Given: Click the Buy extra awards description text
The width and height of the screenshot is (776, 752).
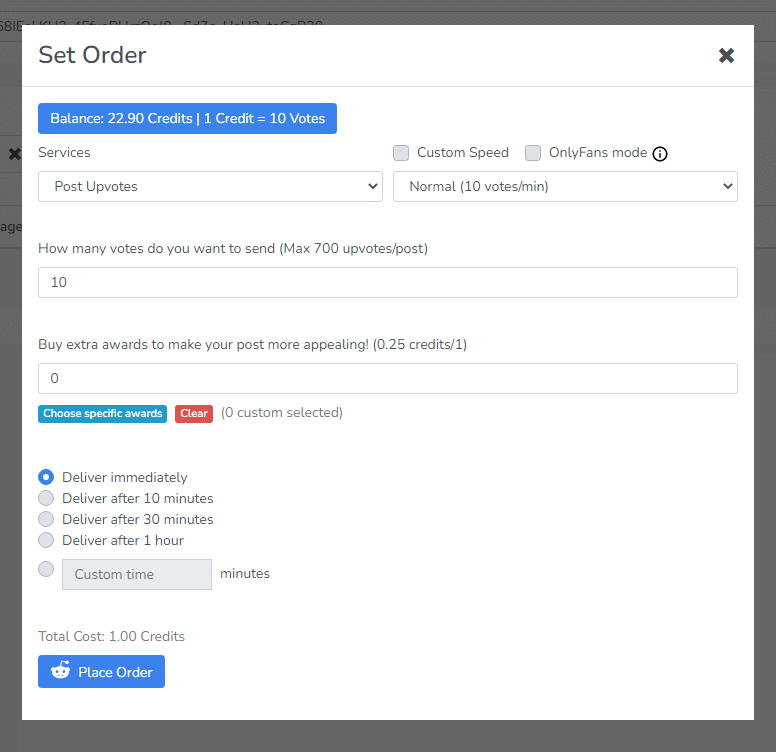Looking at the screenshot, I should coord(252,344).
